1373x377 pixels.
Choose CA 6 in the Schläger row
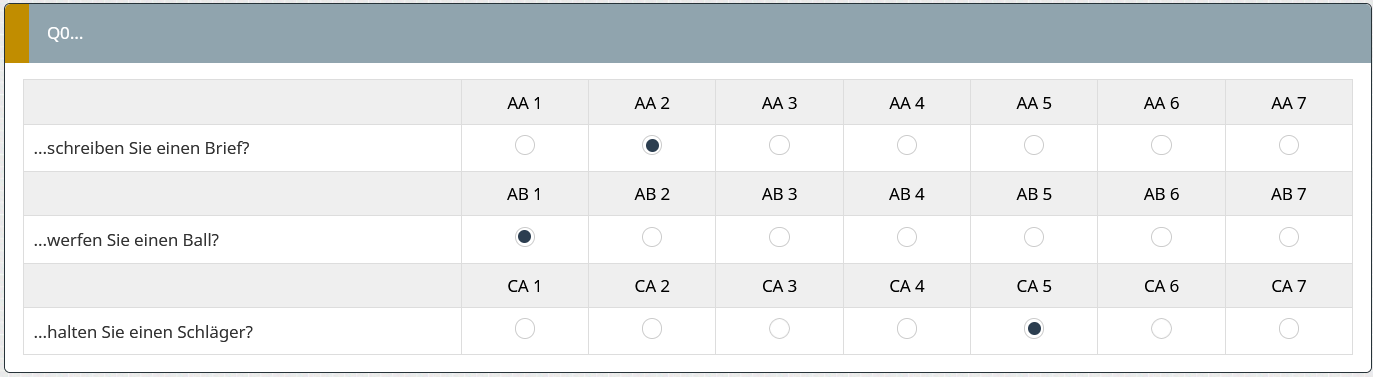1161,328
